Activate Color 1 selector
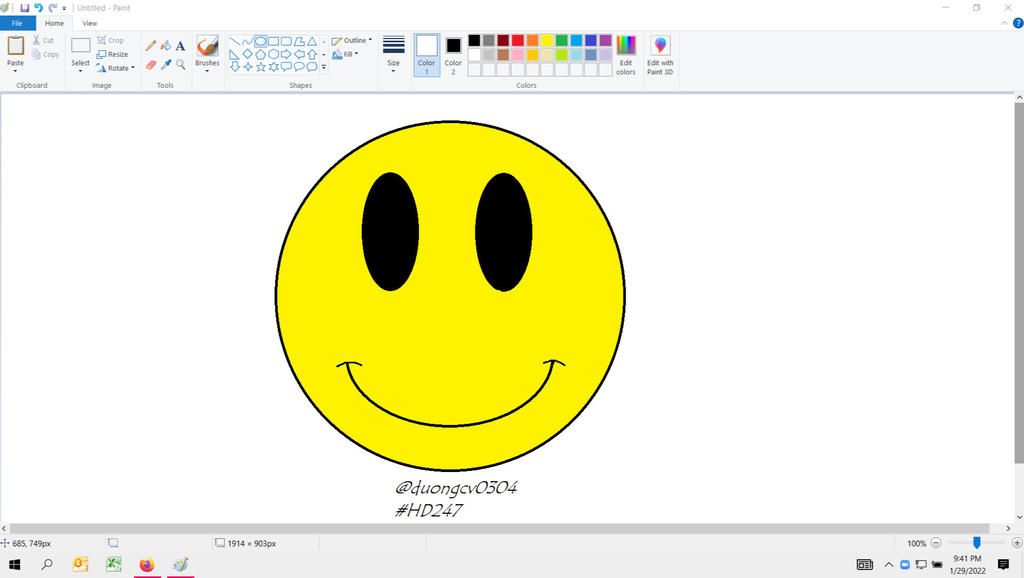Viewport: 1024px width, 578px height. (426, 55)
